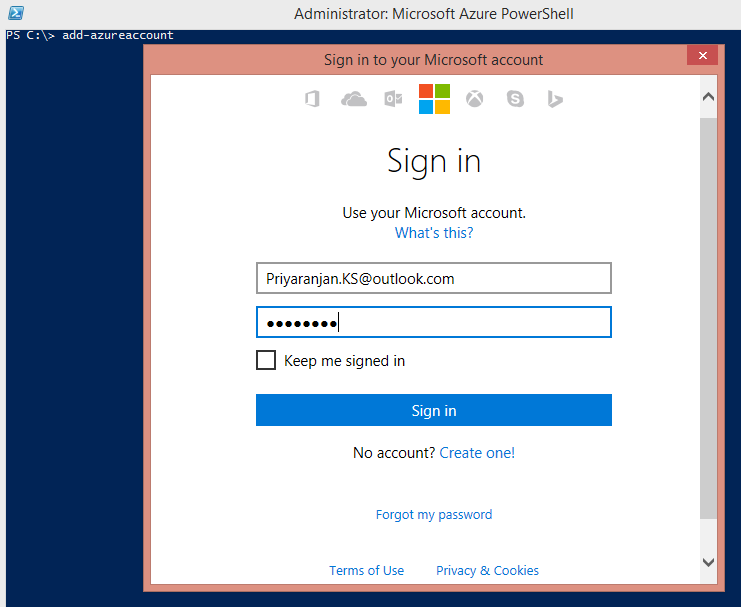Click the PowerShell window icon in title bar
Screen dimensions: 741x607
16,13
